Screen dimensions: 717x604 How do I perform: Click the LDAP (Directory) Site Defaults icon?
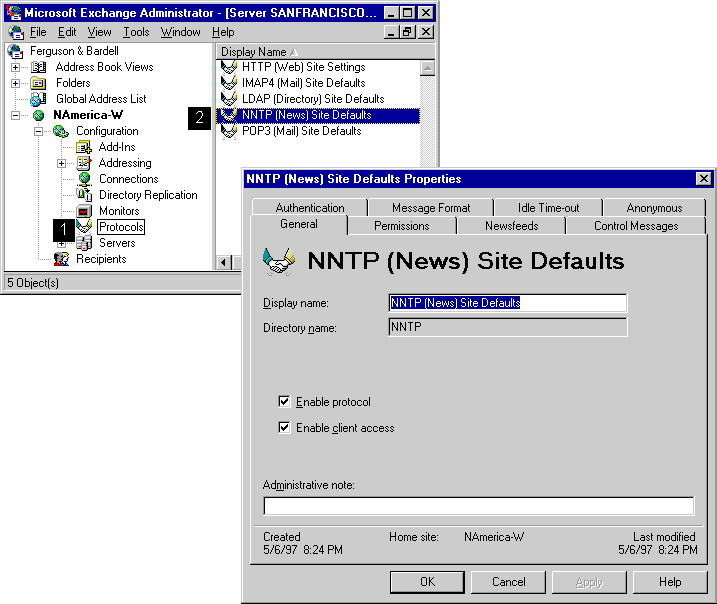click(229, 99)
